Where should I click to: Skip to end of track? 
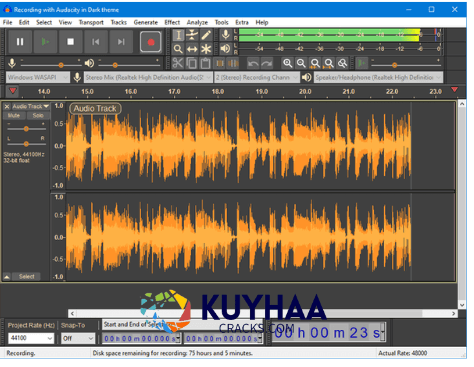pos(121,42)
